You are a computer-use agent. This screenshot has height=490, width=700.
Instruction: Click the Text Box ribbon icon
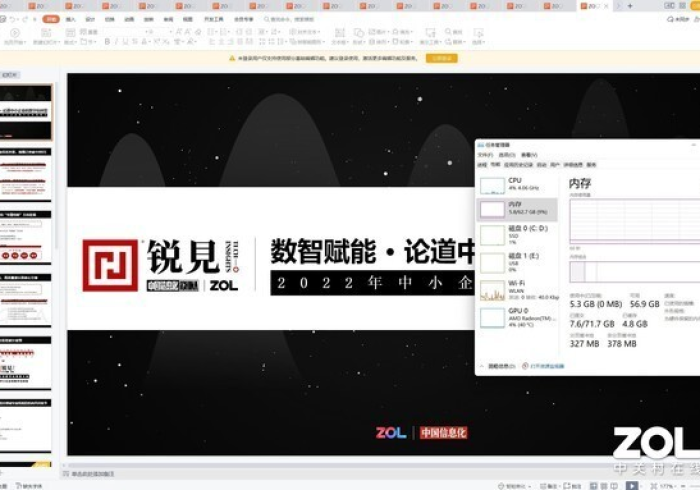coord(340,33)
